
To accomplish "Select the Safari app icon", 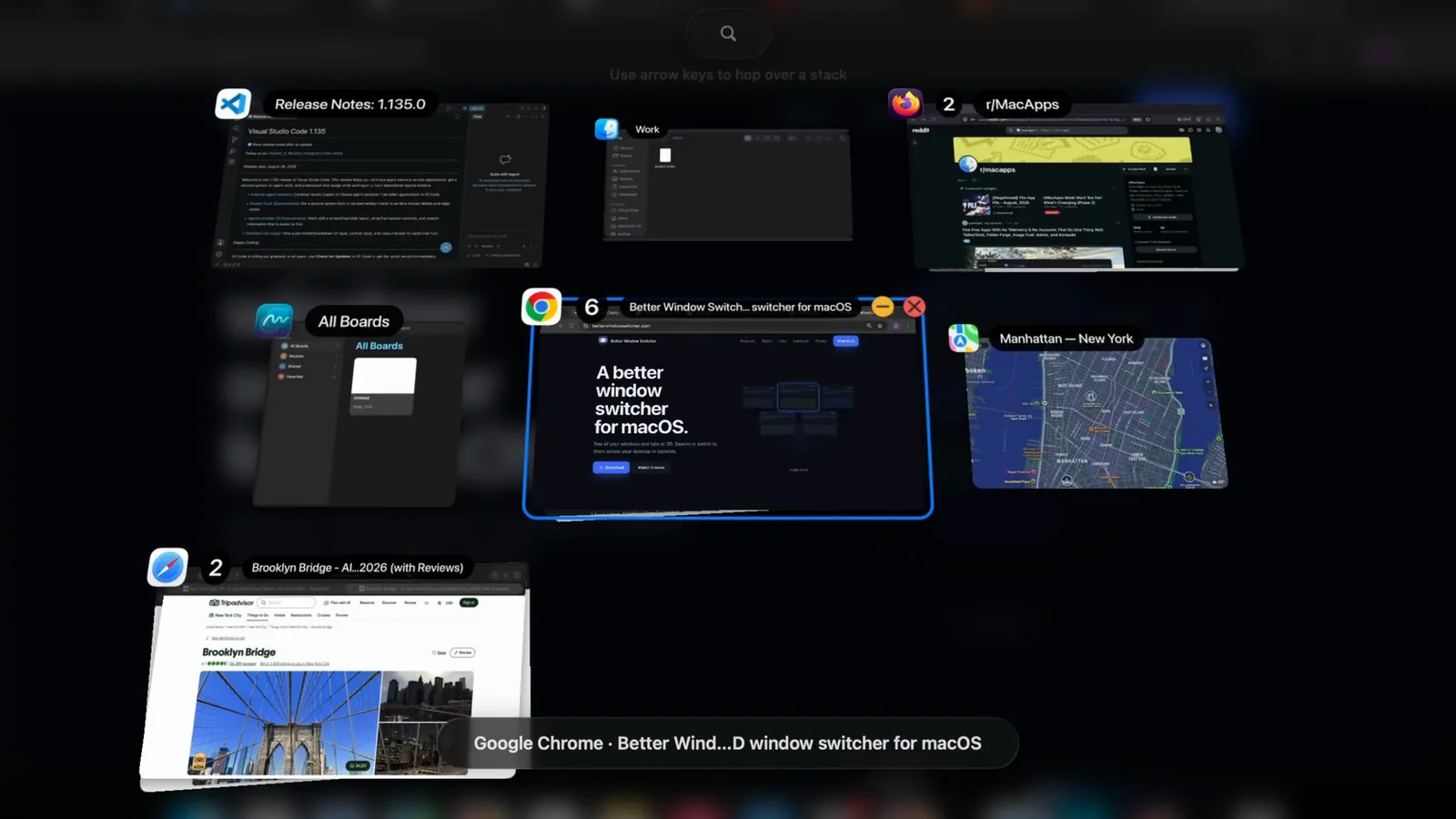I will (x=168, y=567).
